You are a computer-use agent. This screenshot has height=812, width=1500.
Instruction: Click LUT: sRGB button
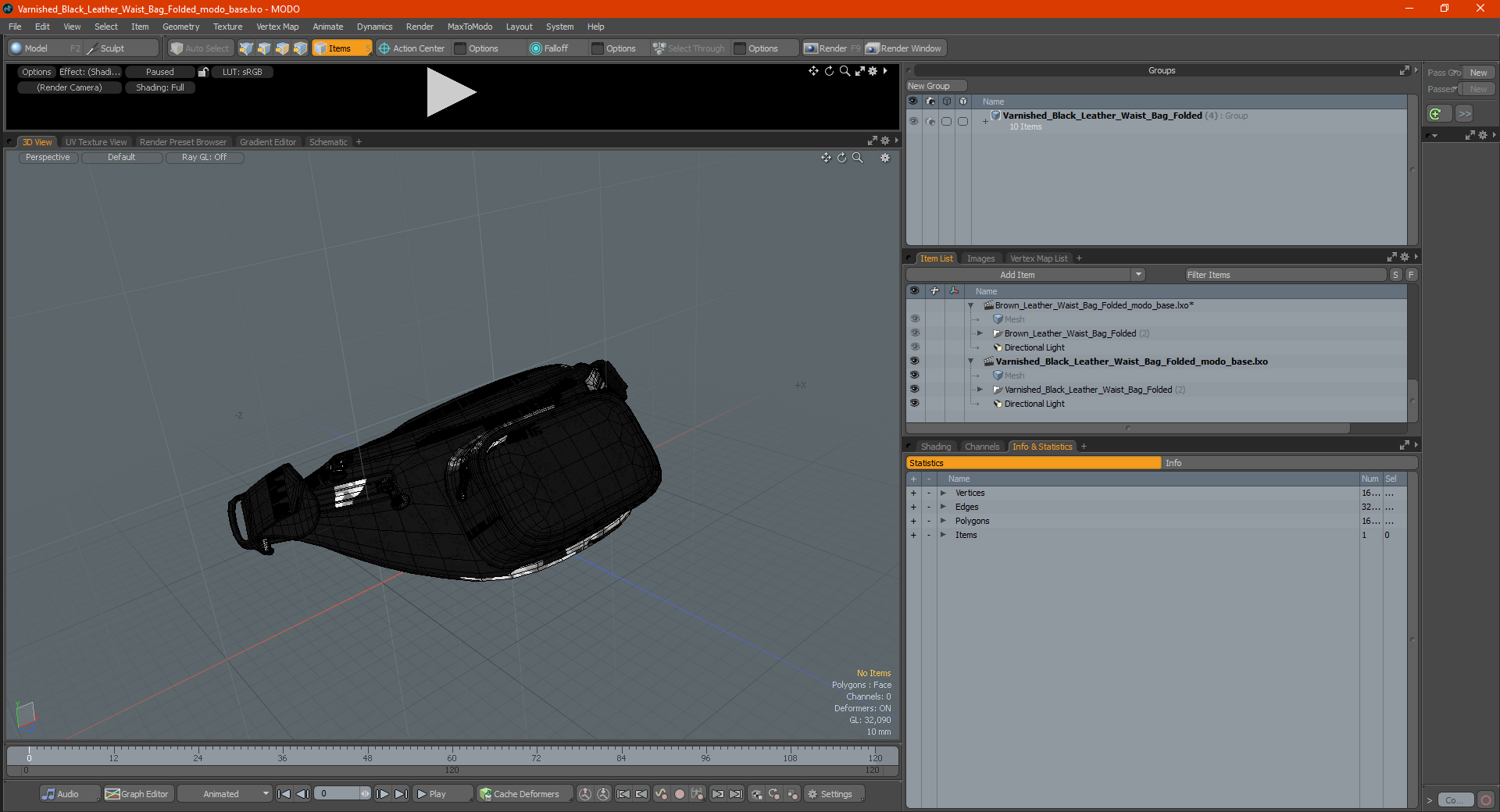coord(242,72)
